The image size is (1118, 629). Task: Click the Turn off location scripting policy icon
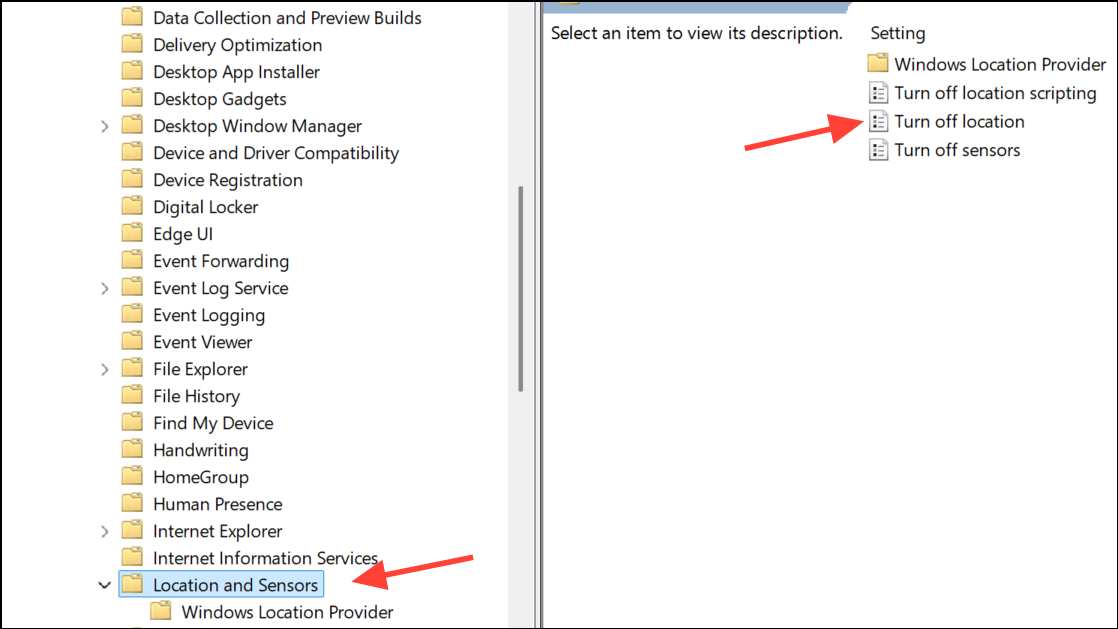[x=878, y=93]
